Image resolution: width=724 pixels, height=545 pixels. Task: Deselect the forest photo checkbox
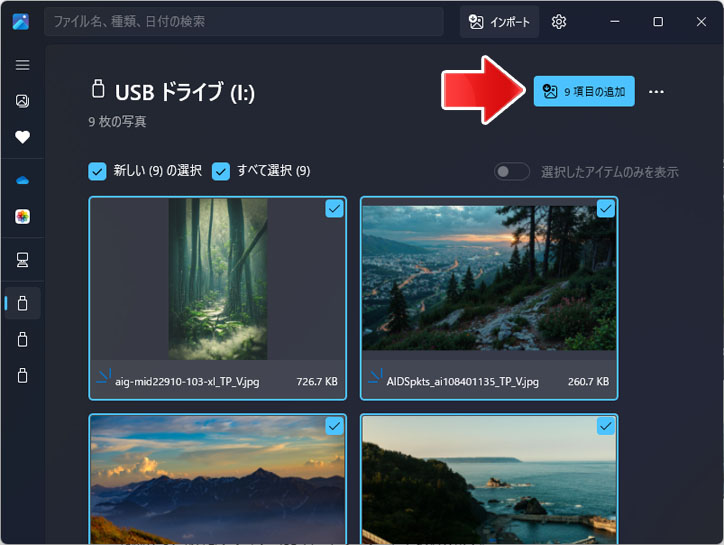tap(334, 208)
